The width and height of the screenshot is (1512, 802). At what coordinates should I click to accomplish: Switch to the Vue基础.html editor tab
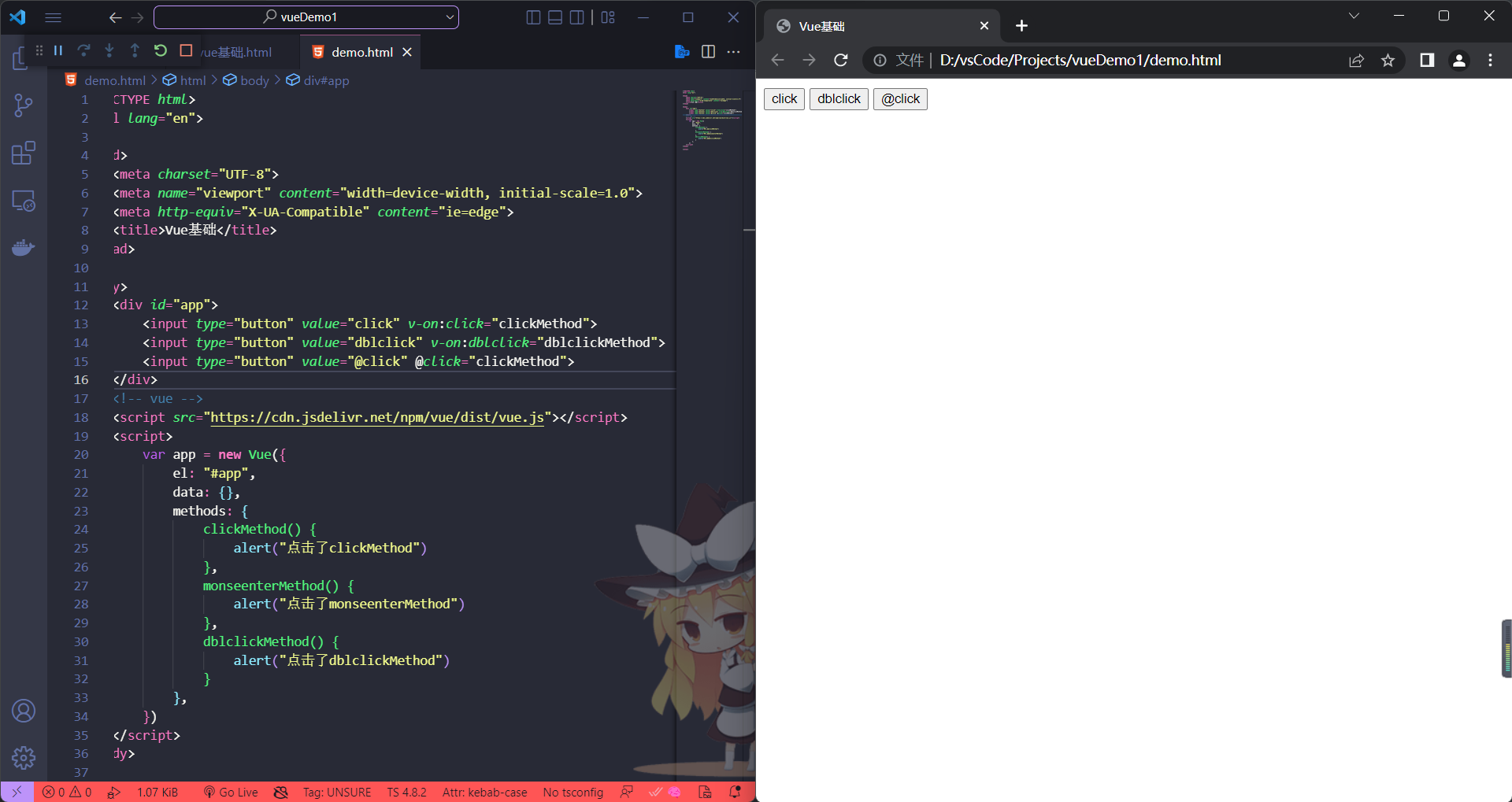236,52
